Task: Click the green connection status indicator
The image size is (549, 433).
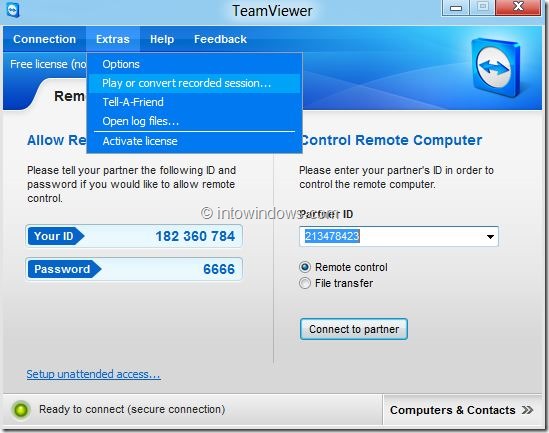Action: point(21,410)
